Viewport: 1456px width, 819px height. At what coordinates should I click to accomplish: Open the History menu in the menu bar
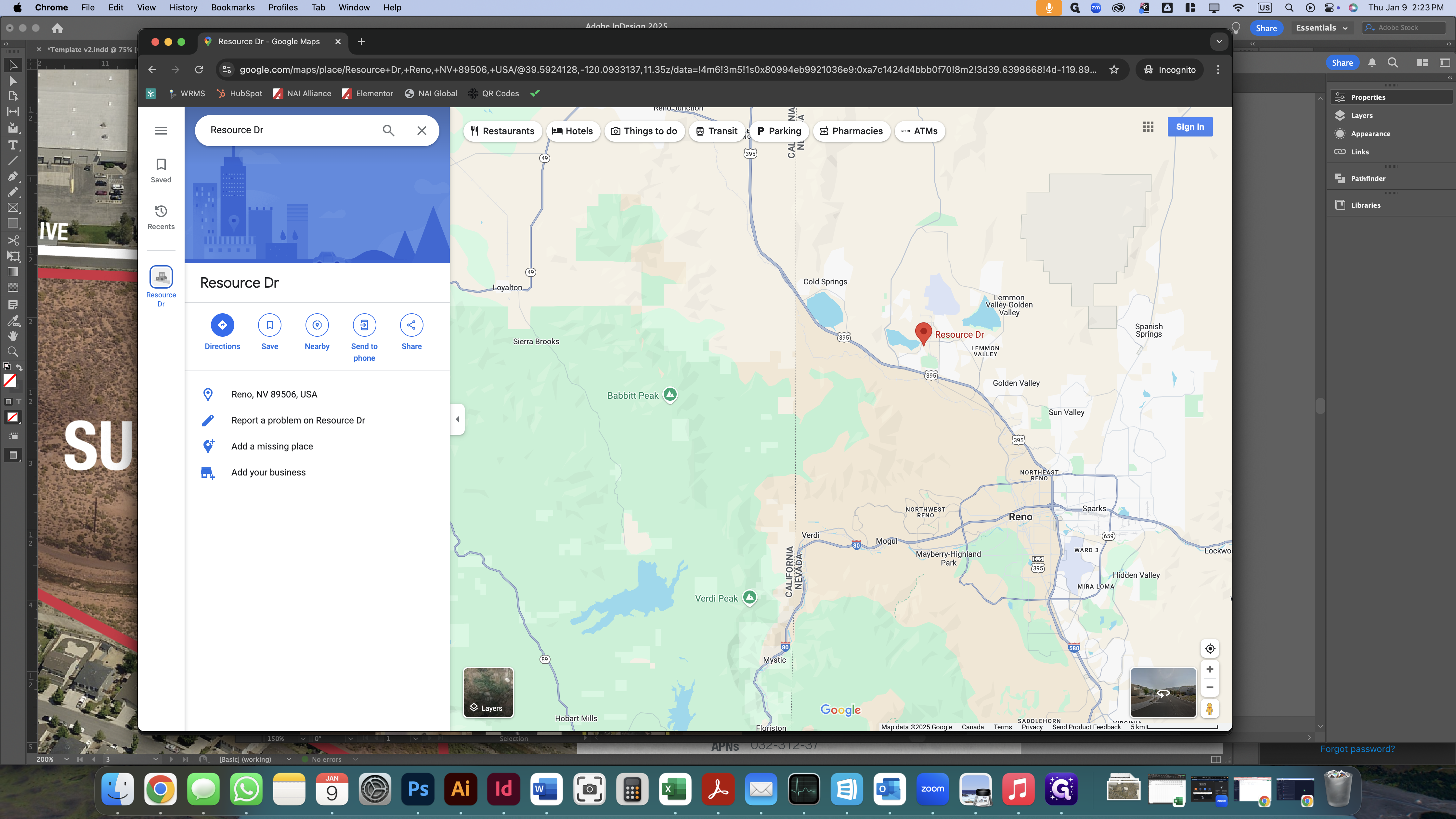pos(183,7)
